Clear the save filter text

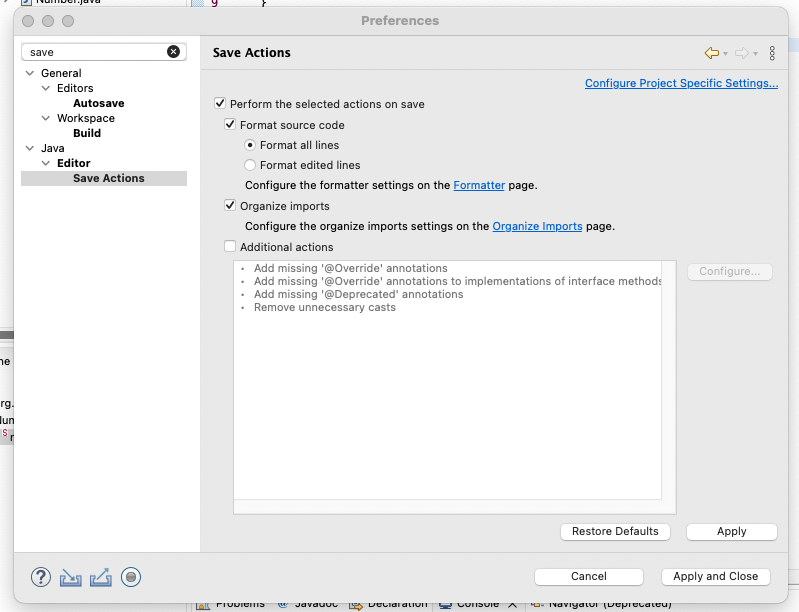click(x=173, y=51)
